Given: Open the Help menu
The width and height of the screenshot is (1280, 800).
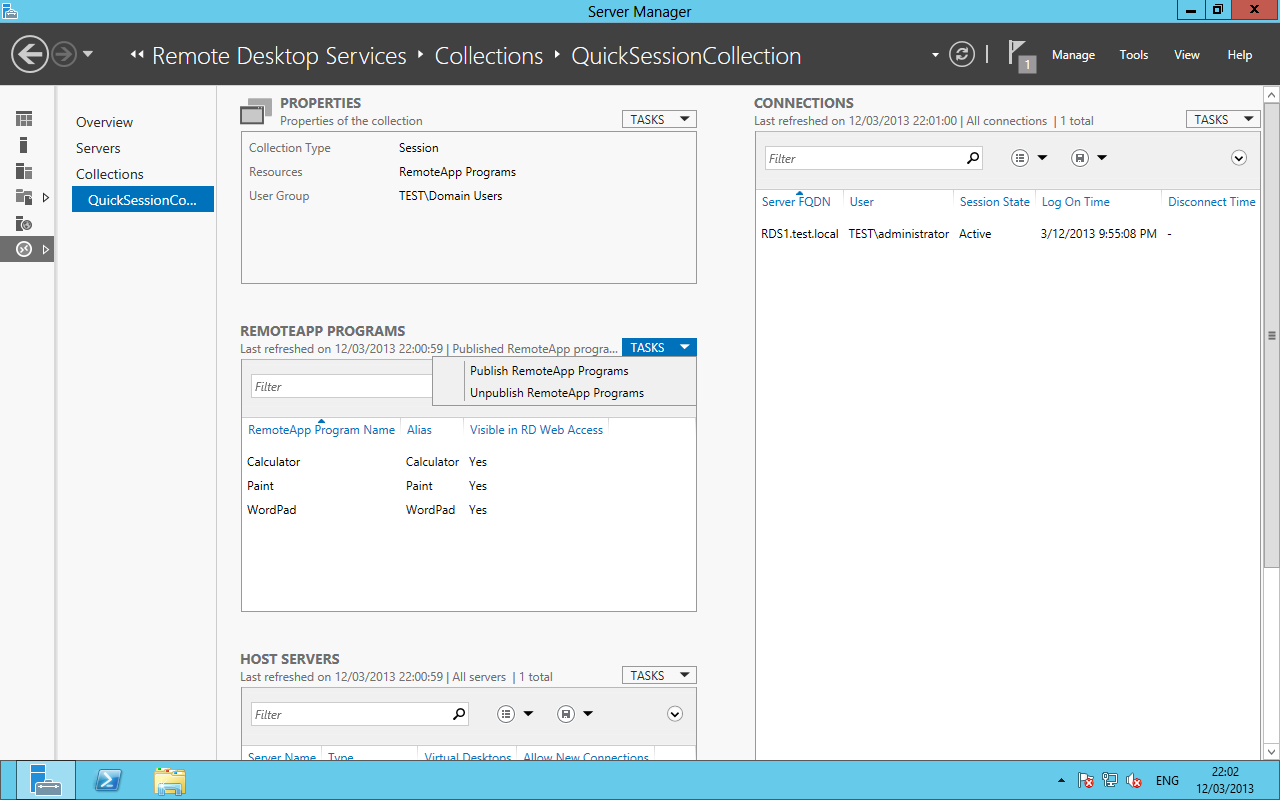Looking at the screenshot, I should tap(1240, 55).
